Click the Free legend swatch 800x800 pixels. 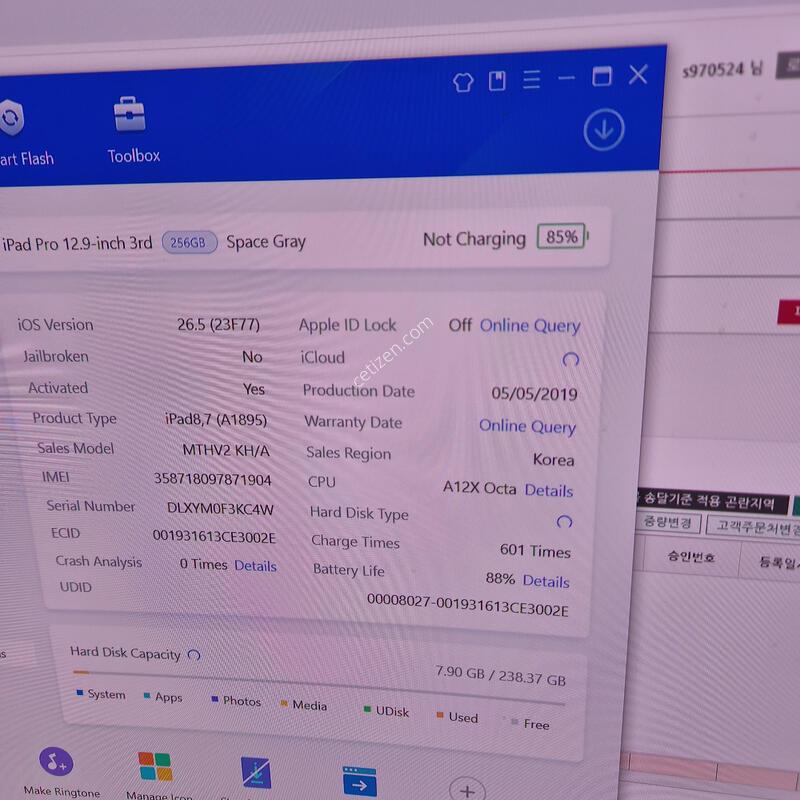coord(514,722)
